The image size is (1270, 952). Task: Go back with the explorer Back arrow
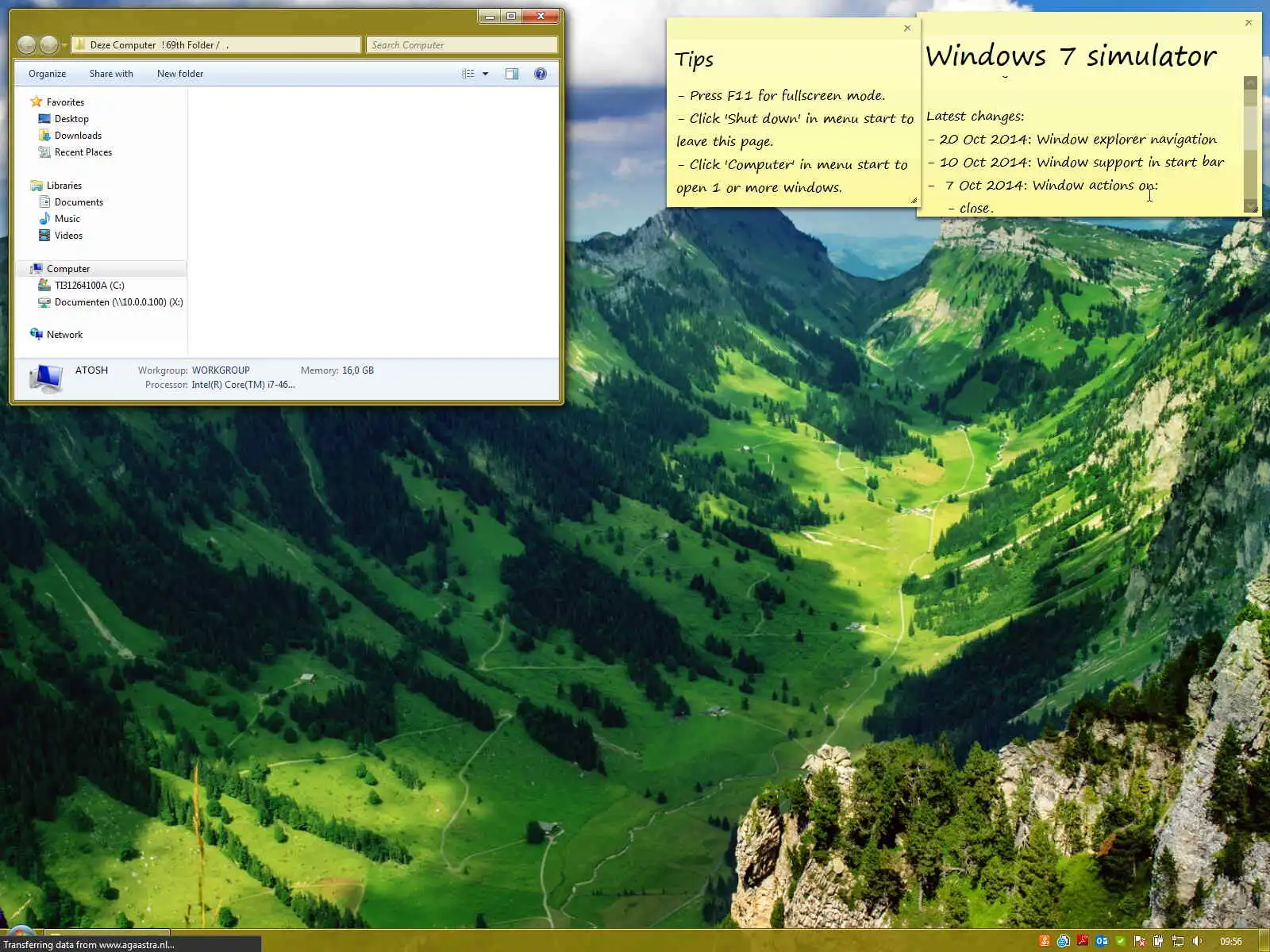click(26, 45)
